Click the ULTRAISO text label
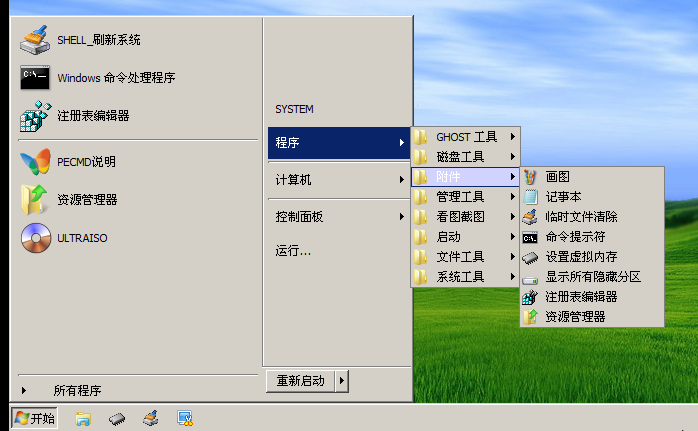The height and width of the screenshot is (431, 698). coord(82,238)
